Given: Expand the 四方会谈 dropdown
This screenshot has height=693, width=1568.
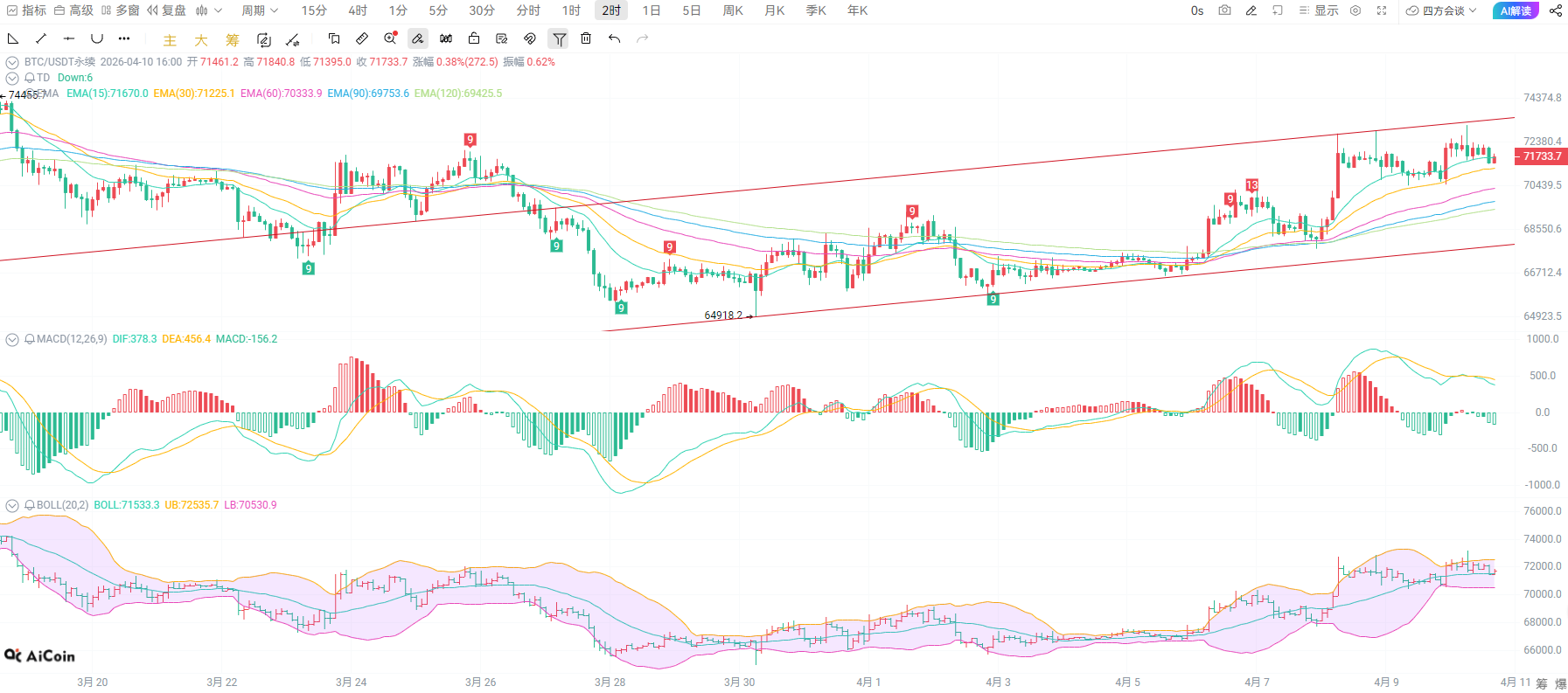Looking at the screenshot, I should click(1441, 10).
